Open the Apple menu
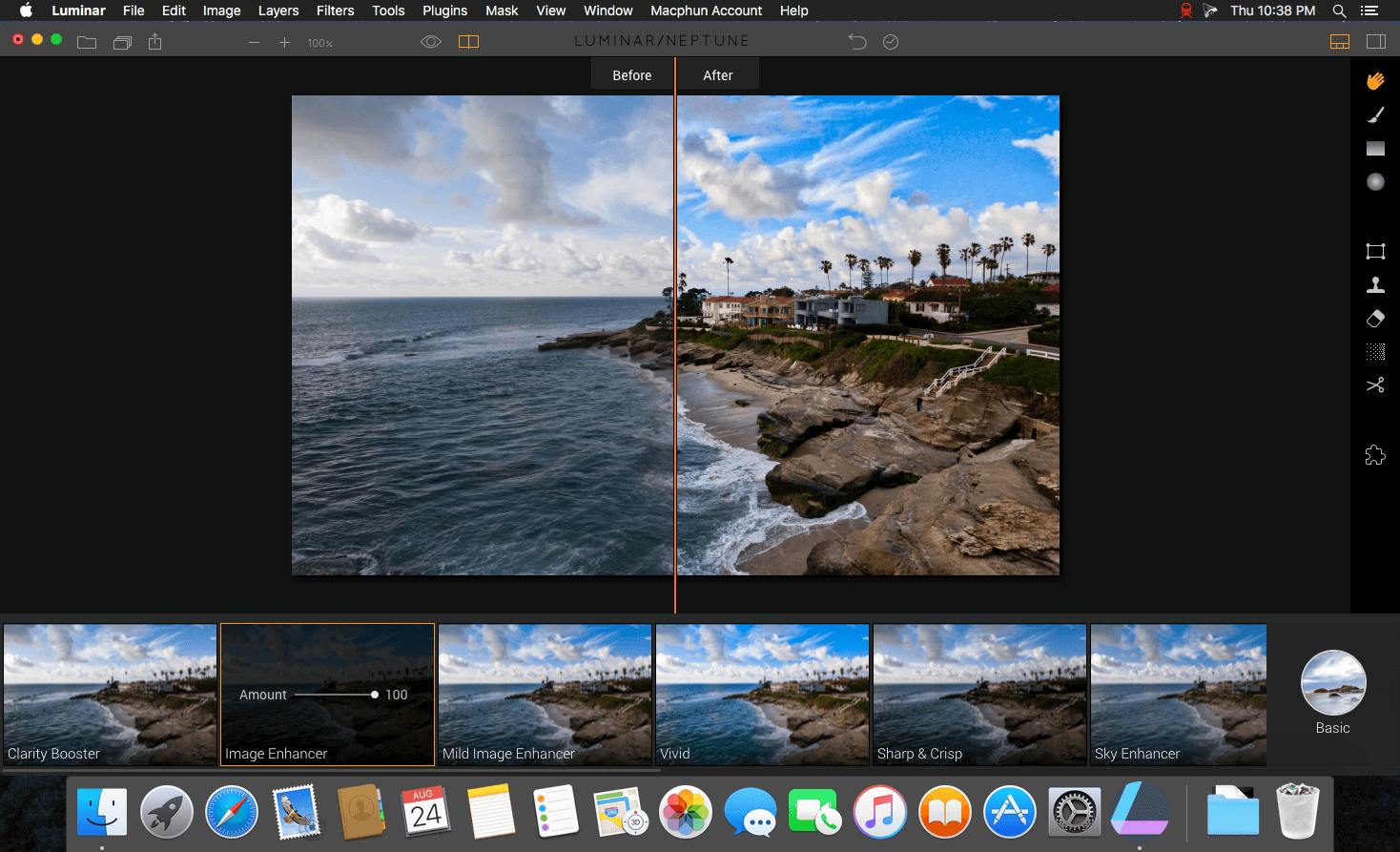This screenshot has width=1400, height=852. pos(26,10)
